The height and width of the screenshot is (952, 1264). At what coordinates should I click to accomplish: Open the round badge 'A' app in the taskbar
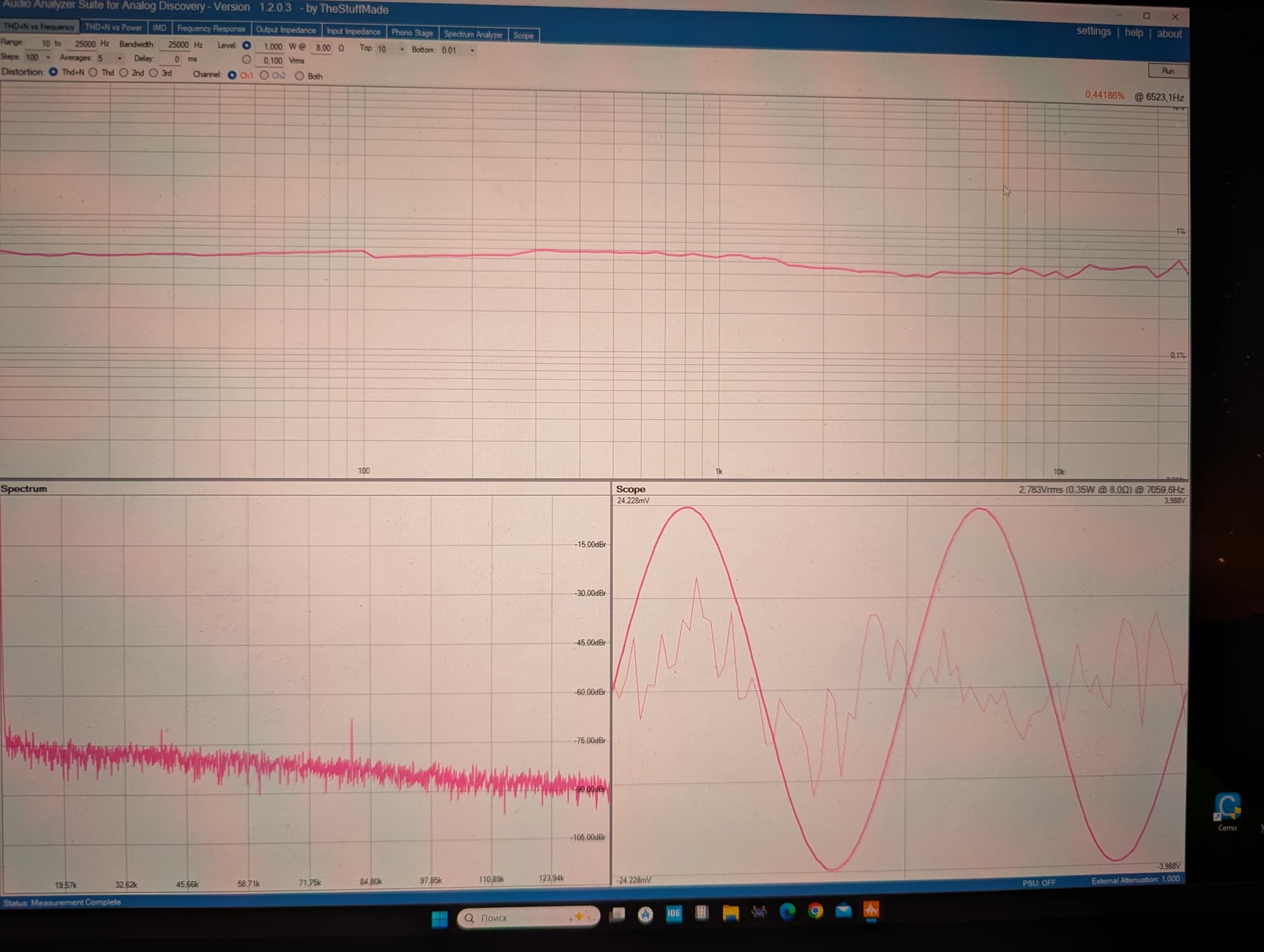click(x=645, y=914)
